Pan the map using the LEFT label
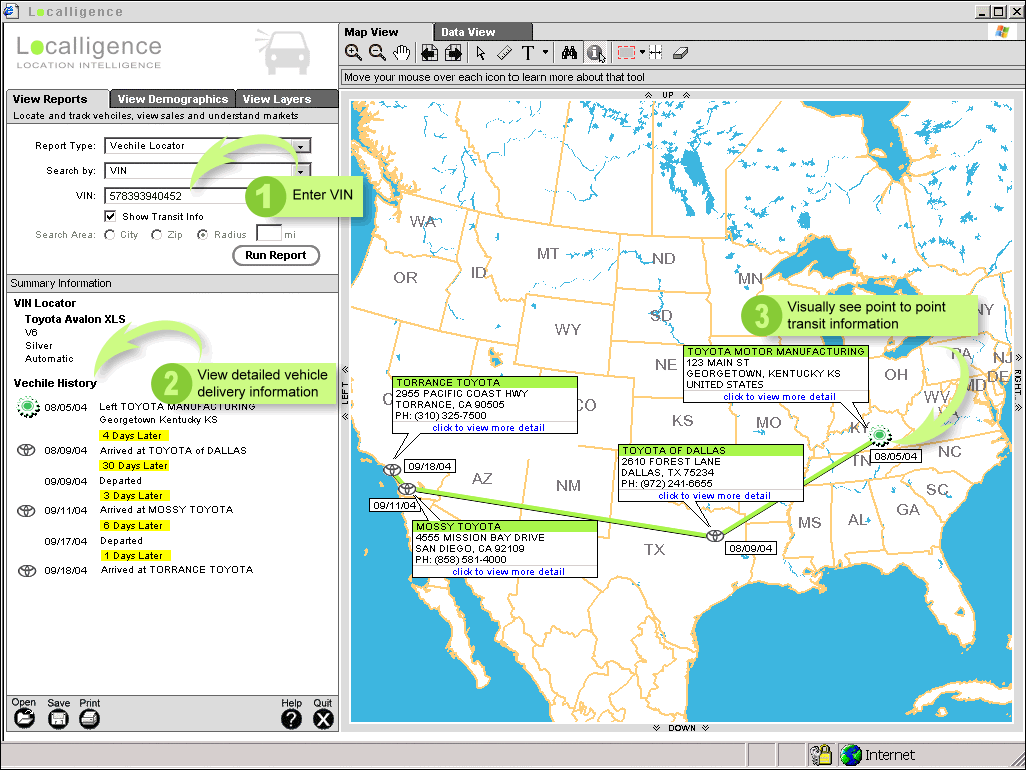 coord(345,393)
